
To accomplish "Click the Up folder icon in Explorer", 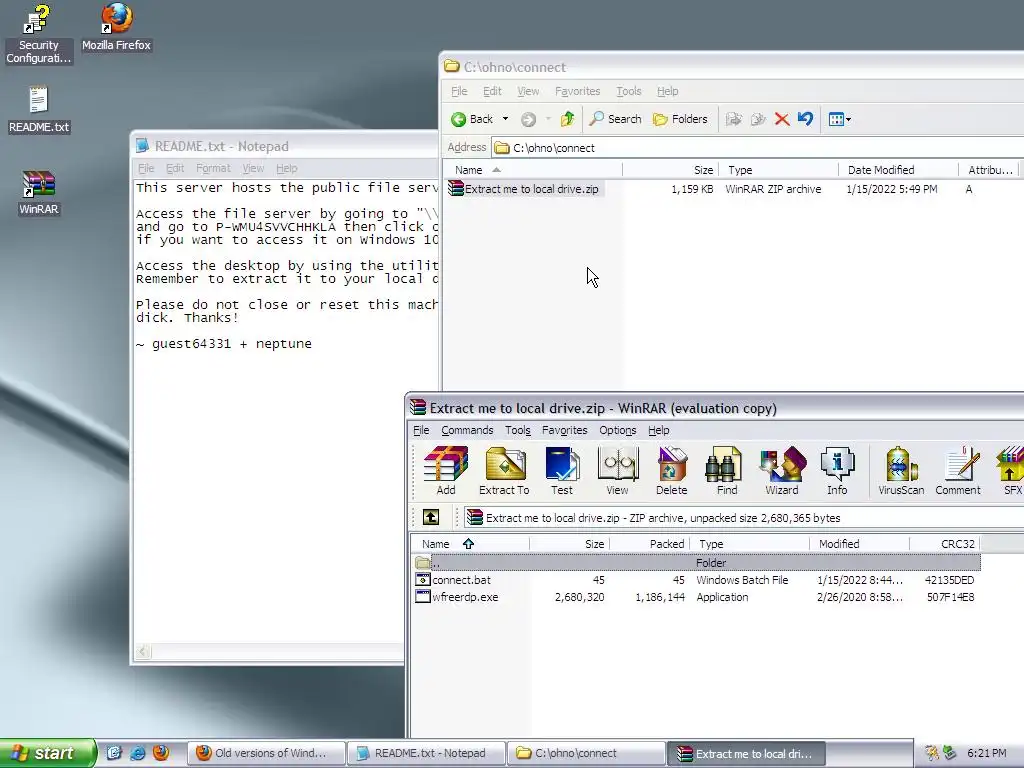I will pyautogui.click(x=568, y=119).
